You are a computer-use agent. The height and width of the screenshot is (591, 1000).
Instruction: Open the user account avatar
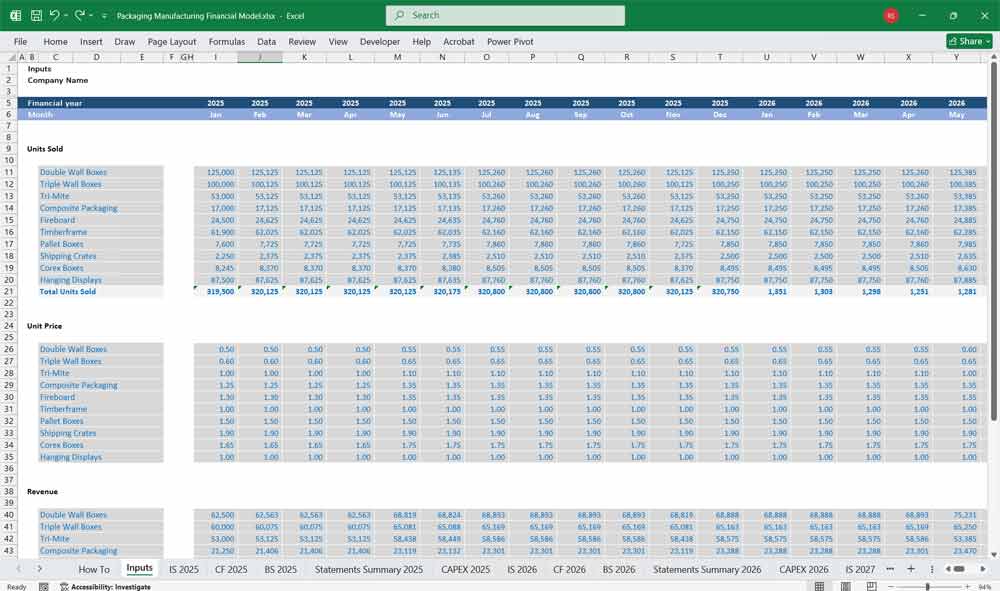(x=890, y=16)
